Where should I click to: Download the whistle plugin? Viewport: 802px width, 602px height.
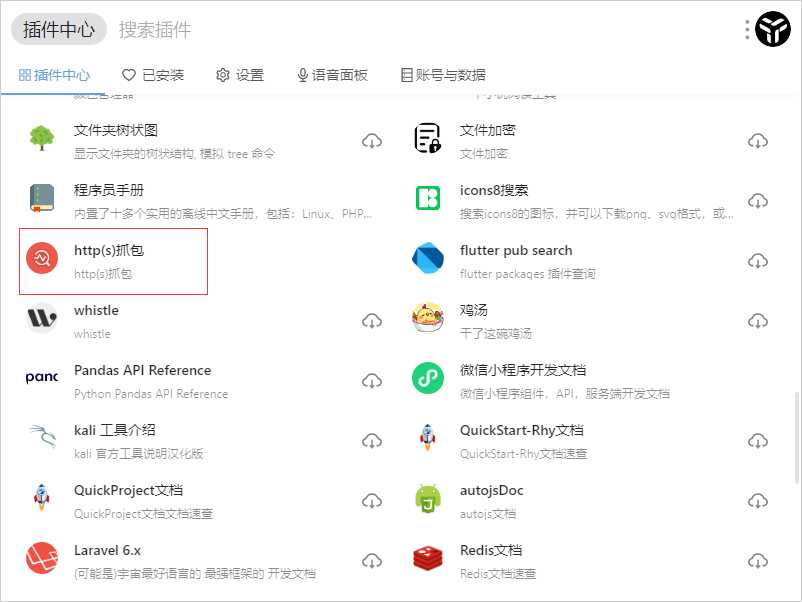pos(372,321)
